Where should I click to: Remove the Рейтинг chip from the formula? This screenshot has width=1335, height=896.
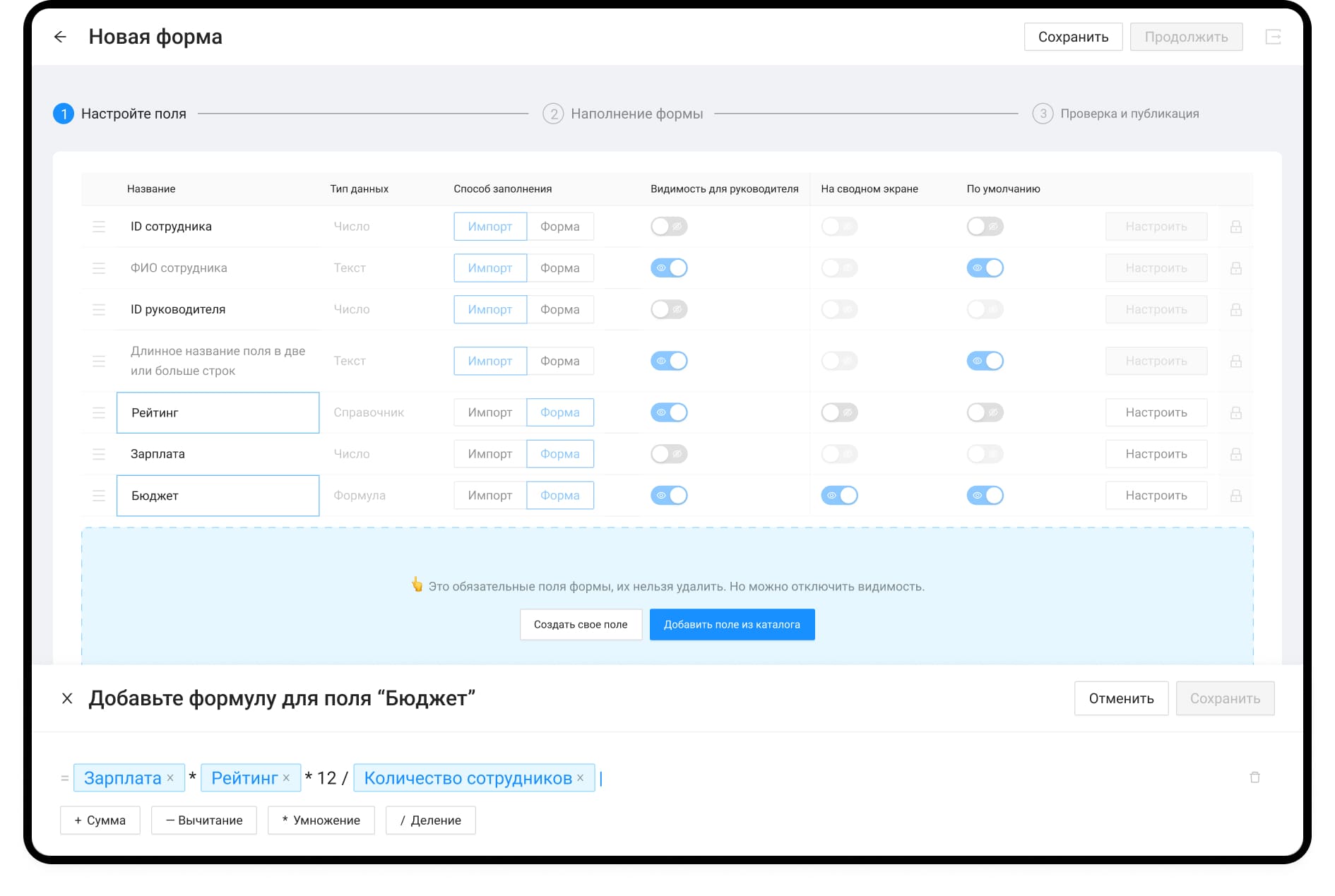286,778
